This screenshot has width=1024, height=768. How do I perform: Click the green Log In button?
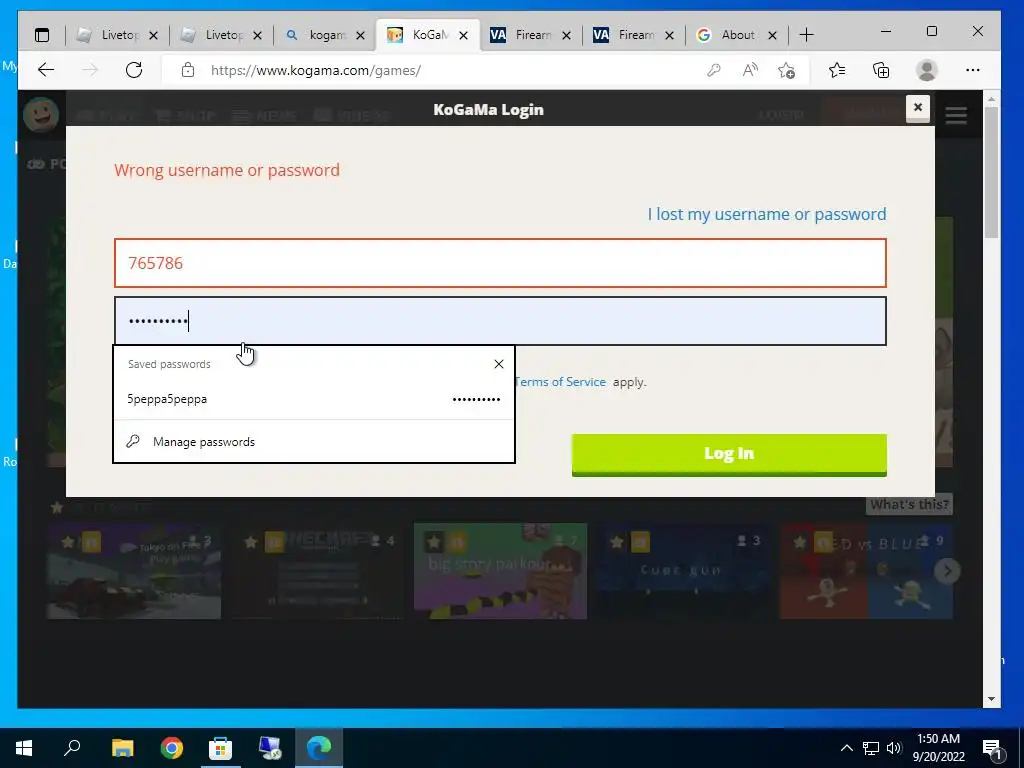[729, 455]
